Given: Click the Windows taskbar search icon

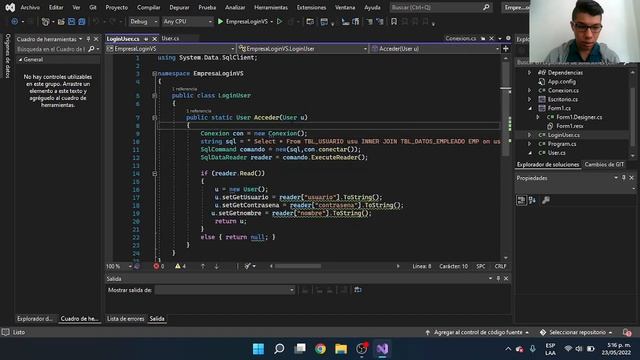Looking at the screenshot, I should 279,349.
